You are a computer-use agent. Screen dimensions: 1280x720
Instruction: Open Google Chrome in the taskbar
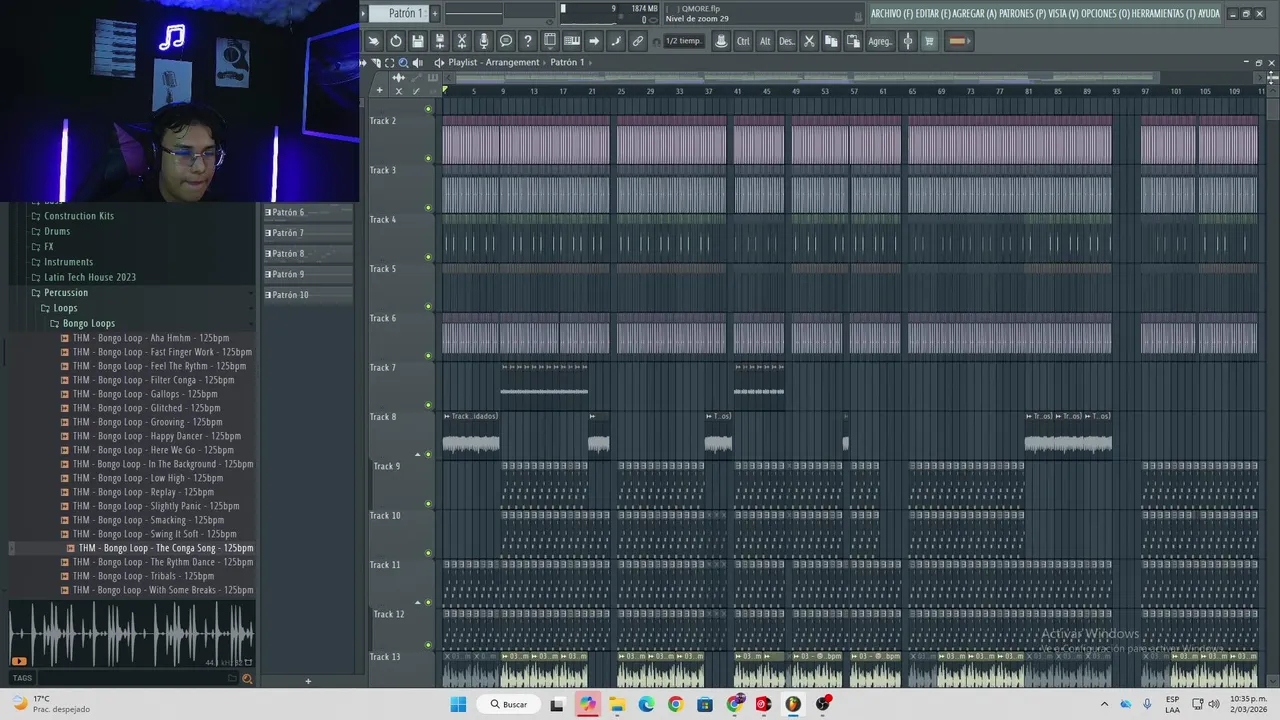[x=675, y=704]
